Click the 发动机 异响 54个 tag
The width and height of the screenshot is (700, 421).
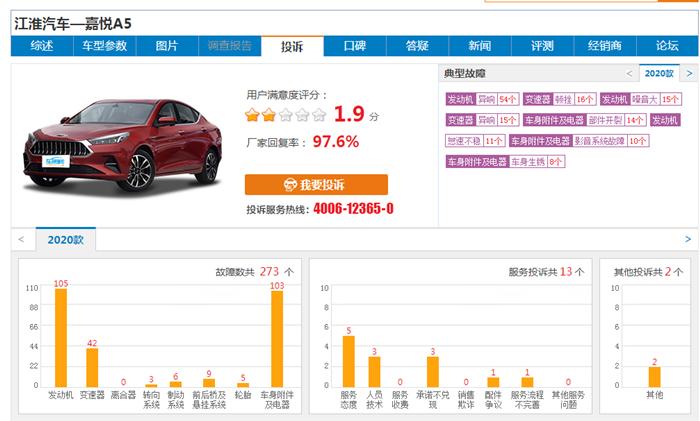482,99
